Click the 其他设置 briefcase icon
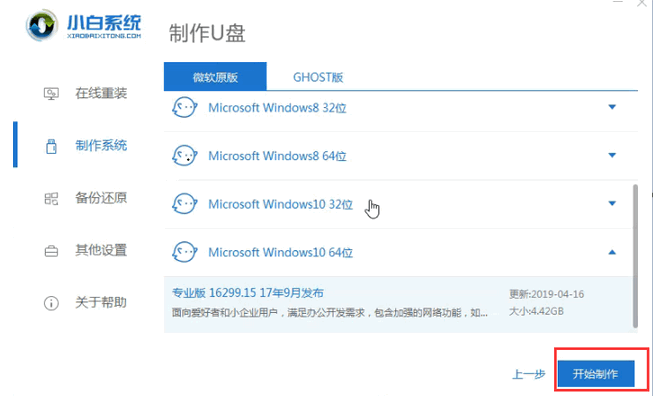 click(51, 250)
